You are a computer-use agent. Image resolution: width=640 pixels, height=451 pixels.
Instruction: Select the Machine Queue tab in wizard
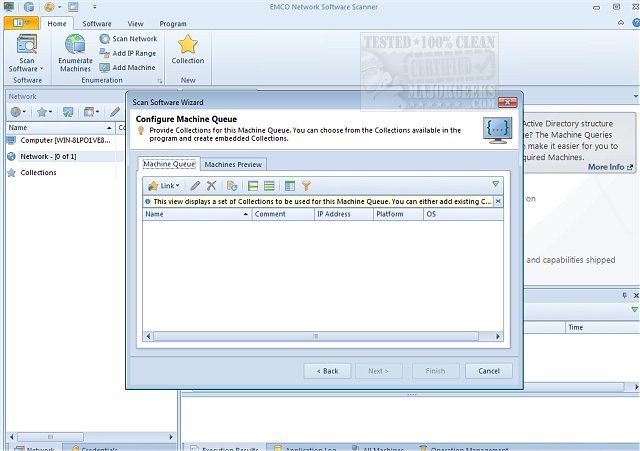(x=169, y=164)
